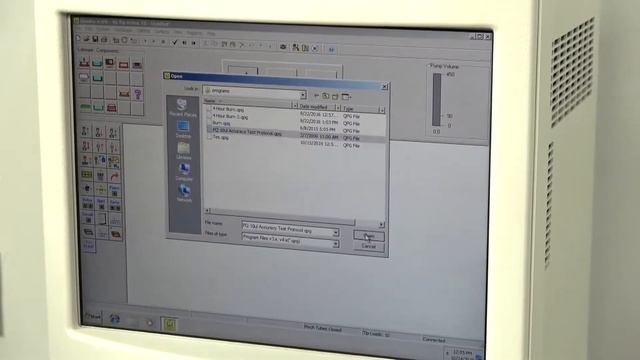Open Libraries in the places bar

coord(184,151)
